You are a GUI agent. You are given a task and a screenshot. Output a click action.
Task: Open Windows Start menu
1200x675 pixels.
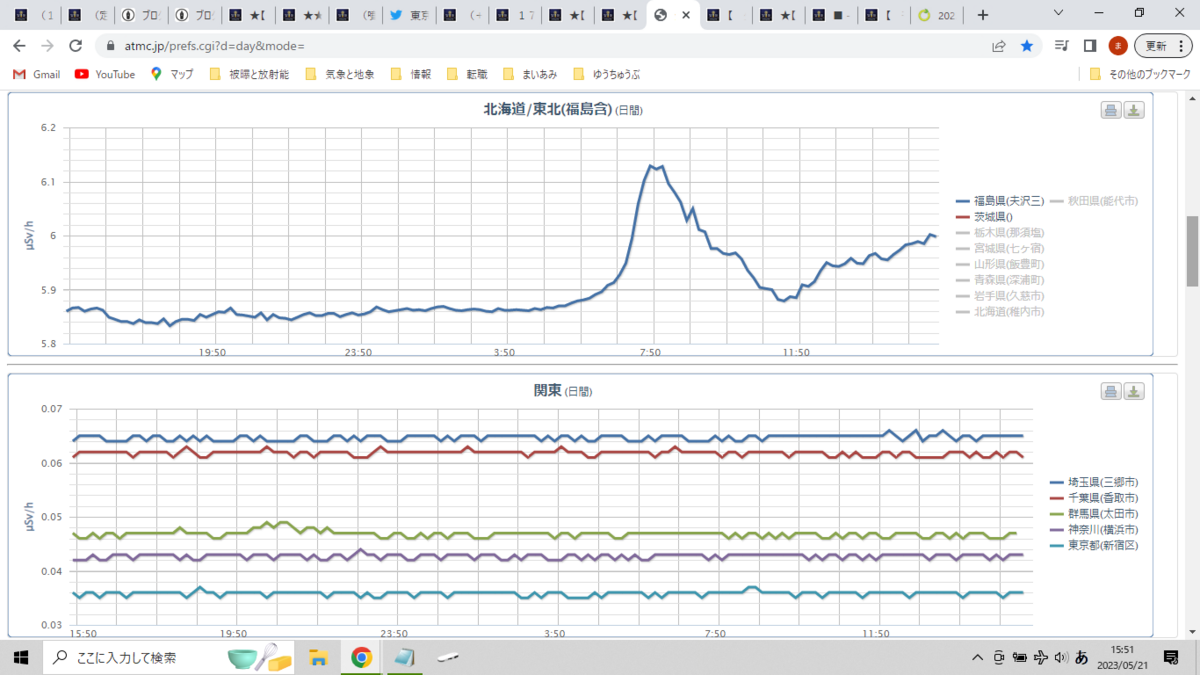[20, 657]
